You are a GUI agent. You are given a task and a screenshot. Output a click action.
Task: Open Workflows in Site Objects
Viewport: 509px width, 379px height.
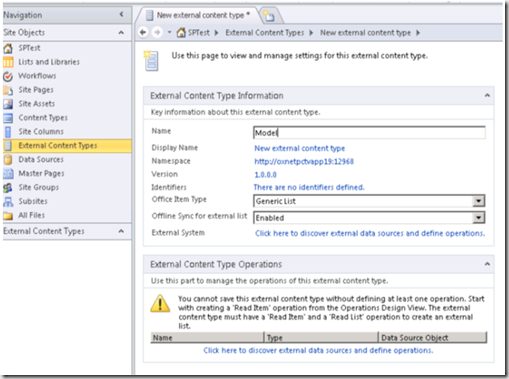tap(37, 76)
